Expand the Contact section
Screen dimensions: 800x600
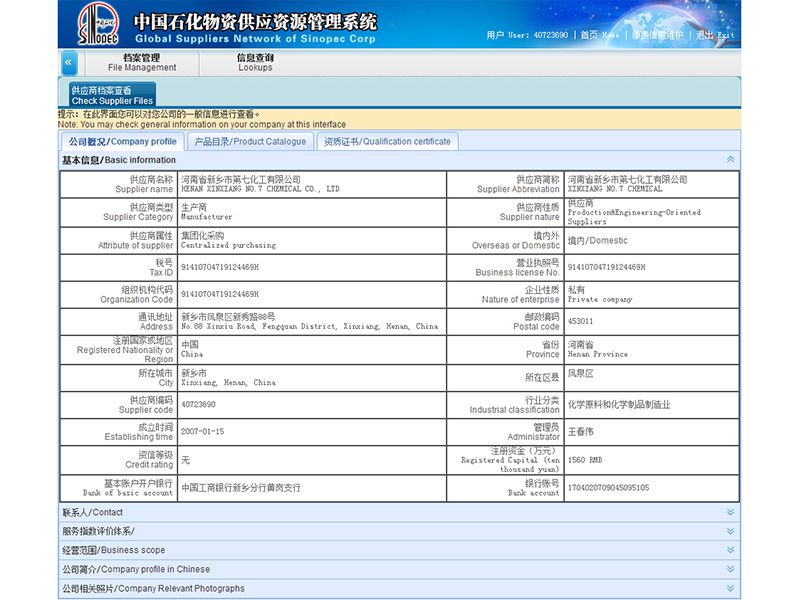730,512
